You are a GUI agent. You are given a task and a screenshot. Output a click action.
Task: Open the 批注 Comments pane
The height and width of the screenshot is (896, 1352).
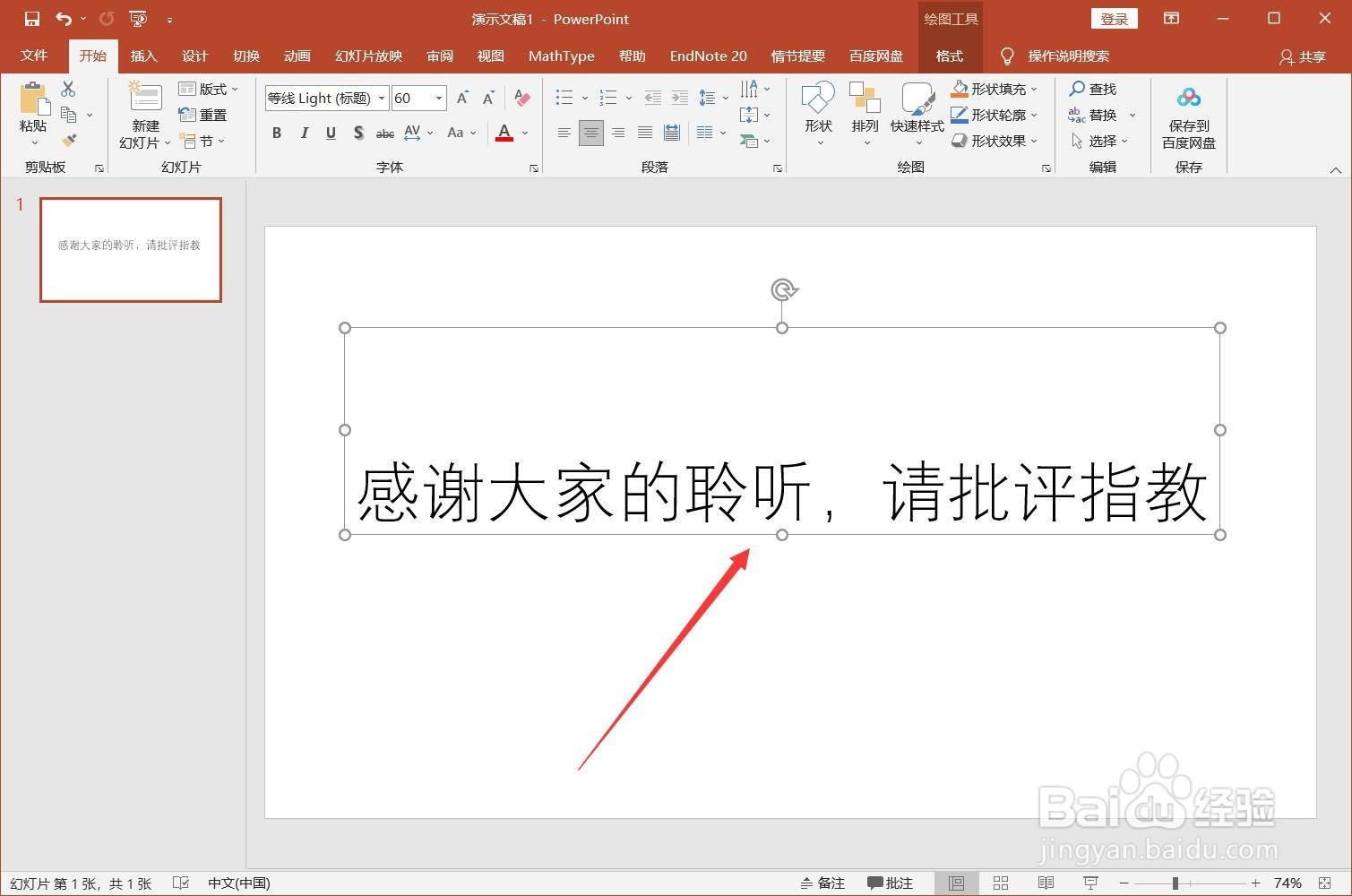890,883
